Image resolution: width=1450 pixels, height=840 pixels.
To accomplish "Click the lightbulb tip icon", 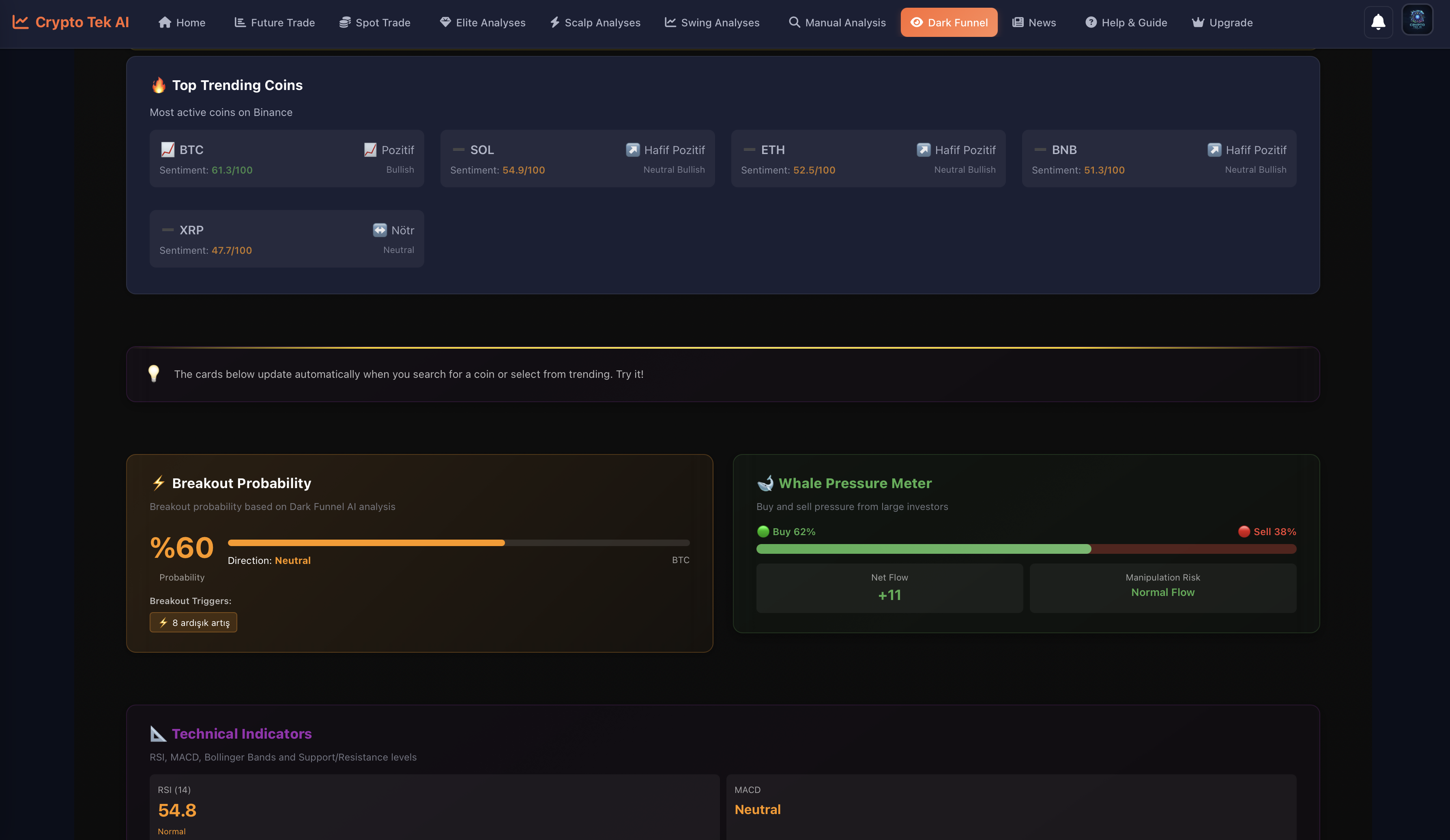I will pos(154,374).
